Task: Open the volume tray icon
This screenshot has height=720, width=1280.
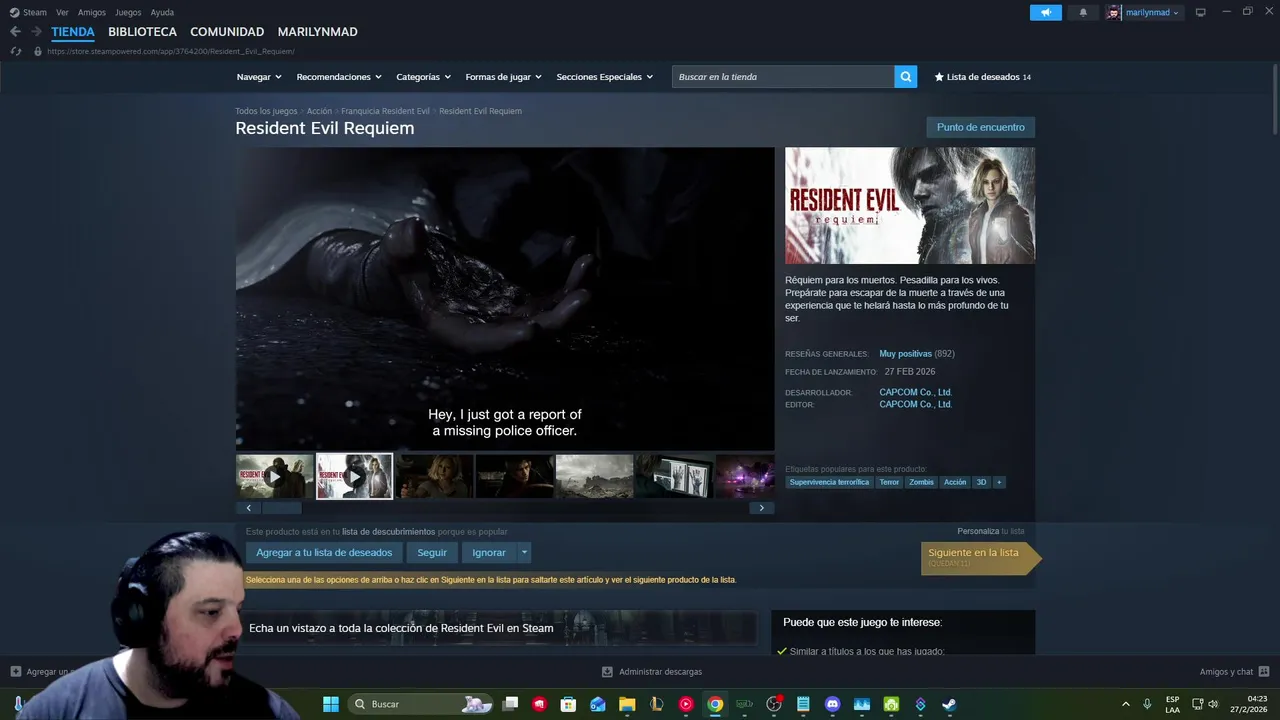Action: pyautogui.click(x=1213, y=704)
